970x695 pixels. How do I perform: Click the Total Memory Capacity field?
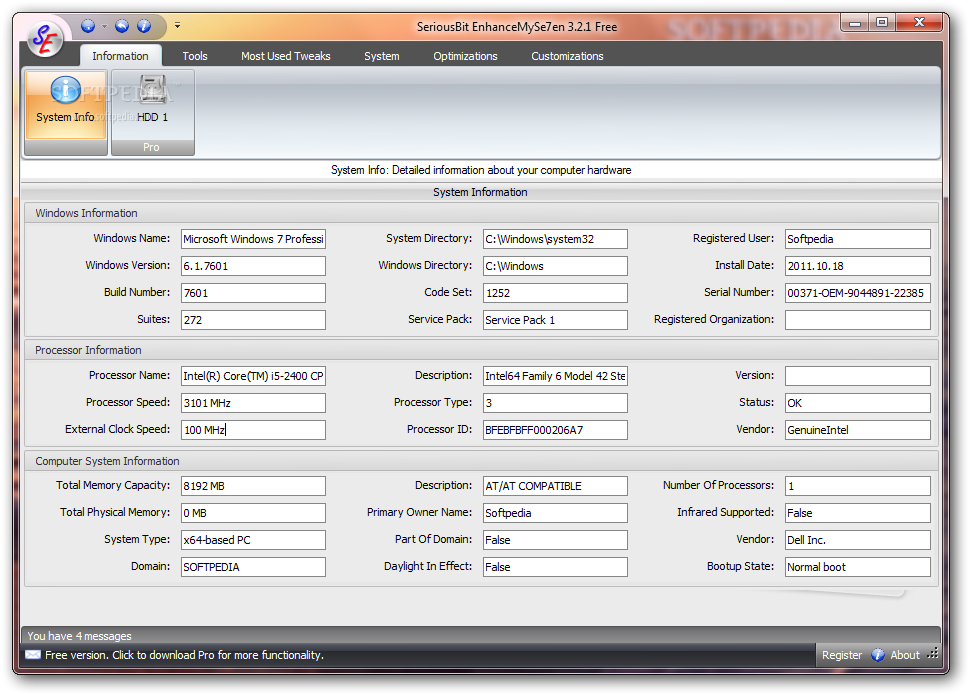tap(254, 486)
